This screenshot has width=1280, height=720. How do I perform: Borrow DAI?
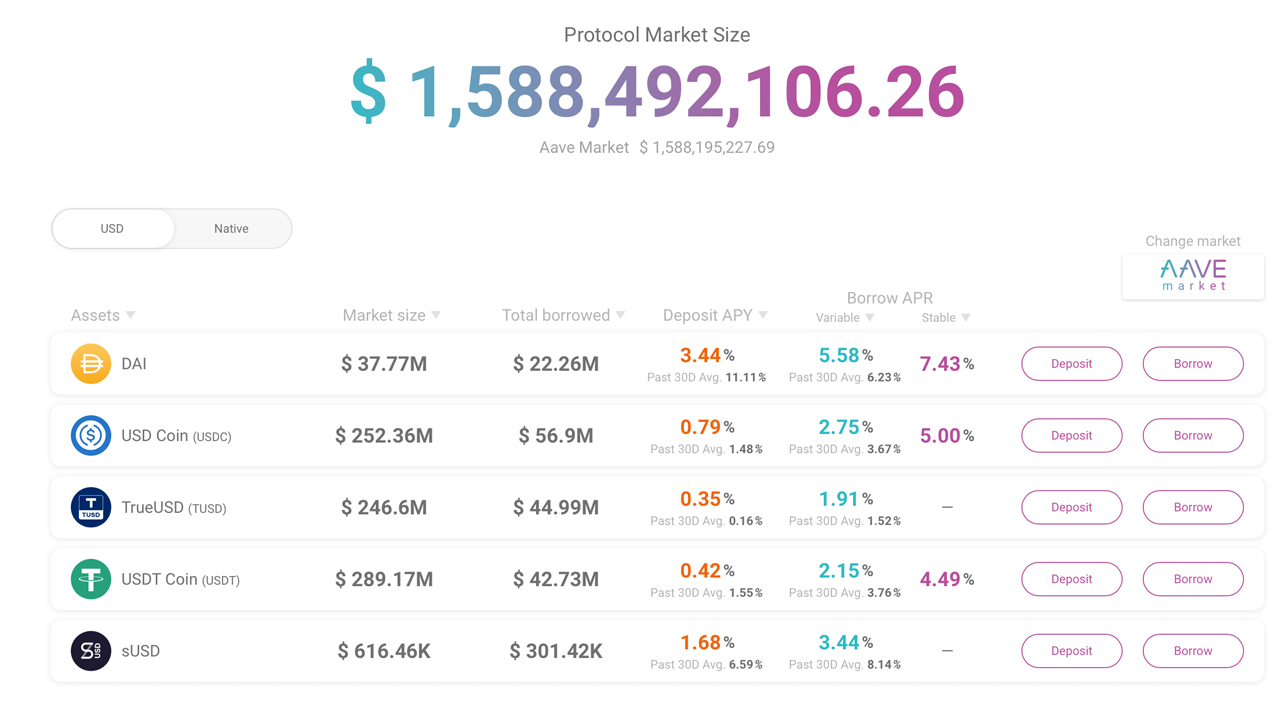pos(1193,364)
